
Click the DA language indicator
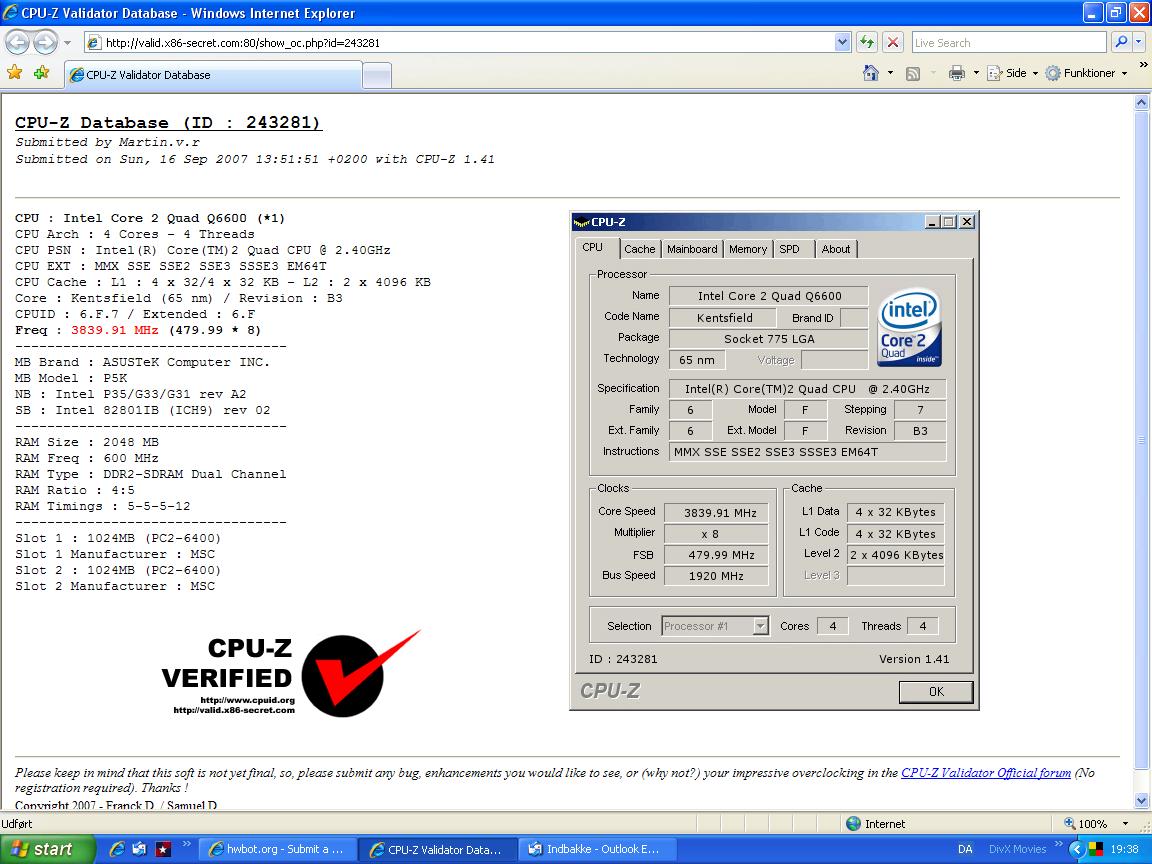pyautogui.click(x=965, y=849)
